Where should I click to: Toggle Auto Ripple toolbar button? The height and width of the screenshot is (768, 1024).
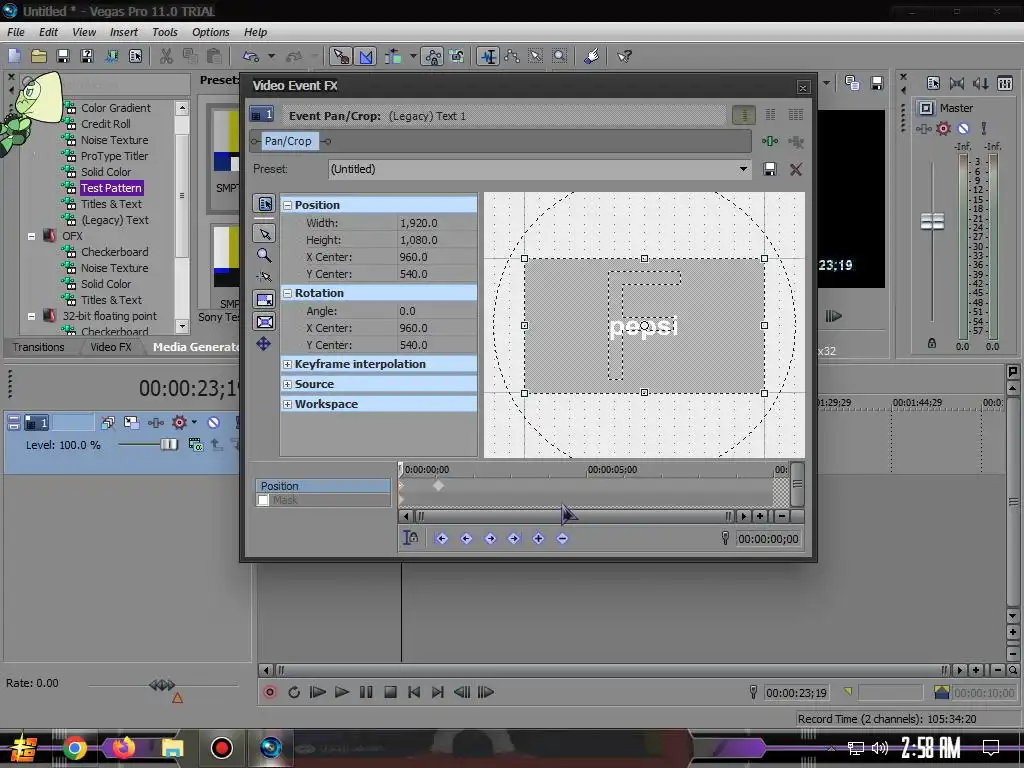click(x=393, y=56)
